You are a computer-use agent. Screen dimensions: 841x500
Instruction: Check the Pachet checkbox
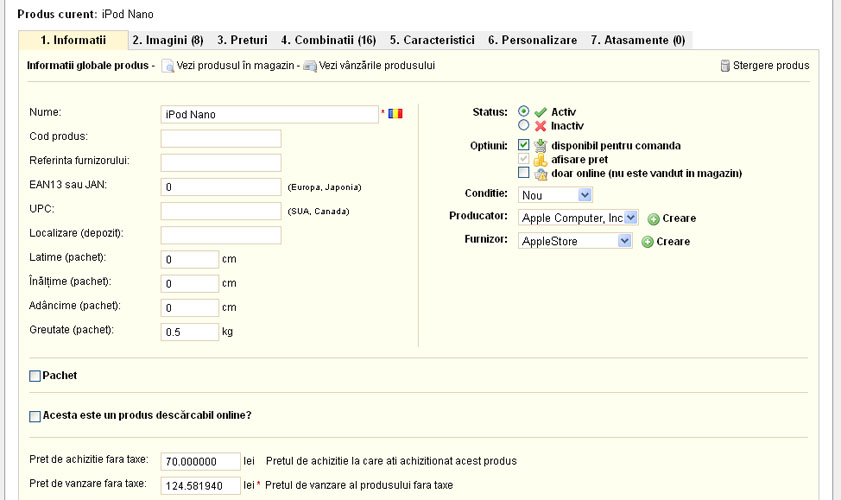coord(35,376)
